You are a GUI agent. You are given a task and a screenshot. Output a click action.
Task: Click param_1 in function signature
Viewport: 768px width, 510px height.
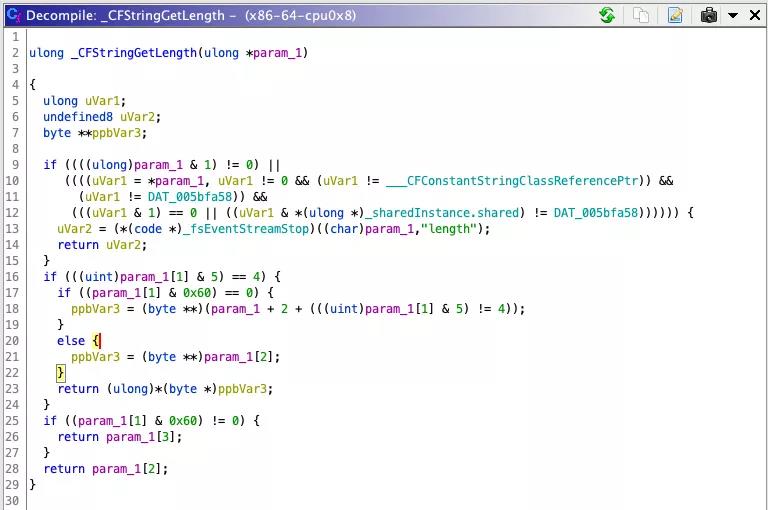277,53
